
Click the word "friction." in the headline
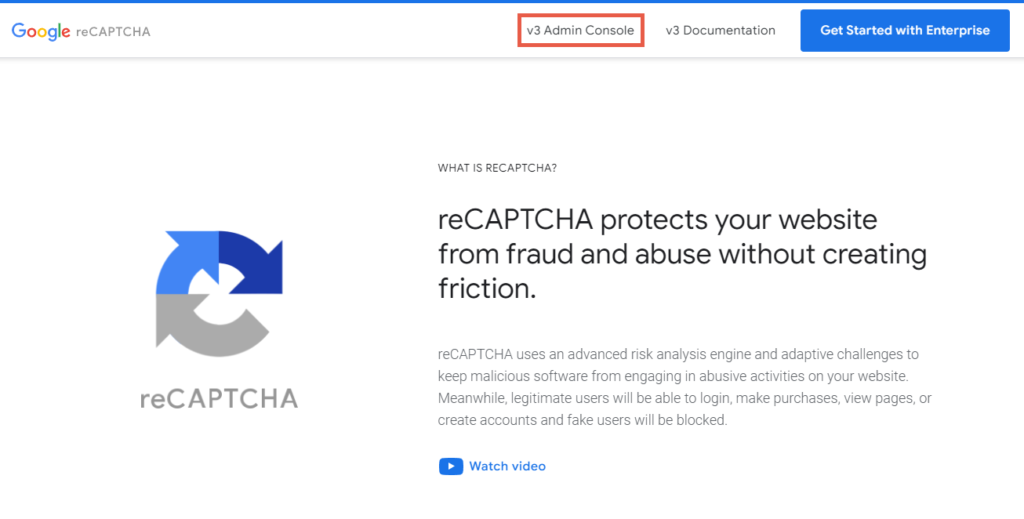click(x=487, y=288)
